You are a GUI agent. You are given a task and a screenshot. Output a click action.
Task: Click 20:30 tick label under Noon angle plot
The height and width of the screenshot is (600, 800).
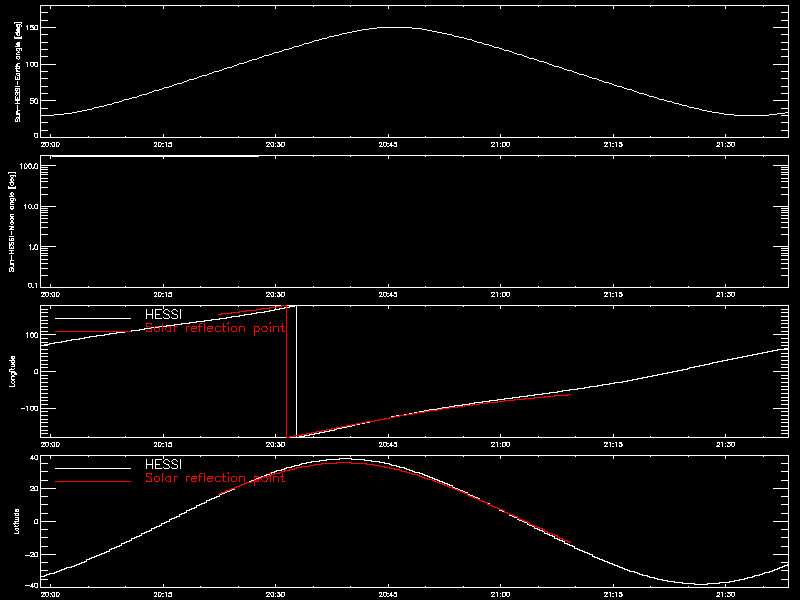[x=276, y=294]
